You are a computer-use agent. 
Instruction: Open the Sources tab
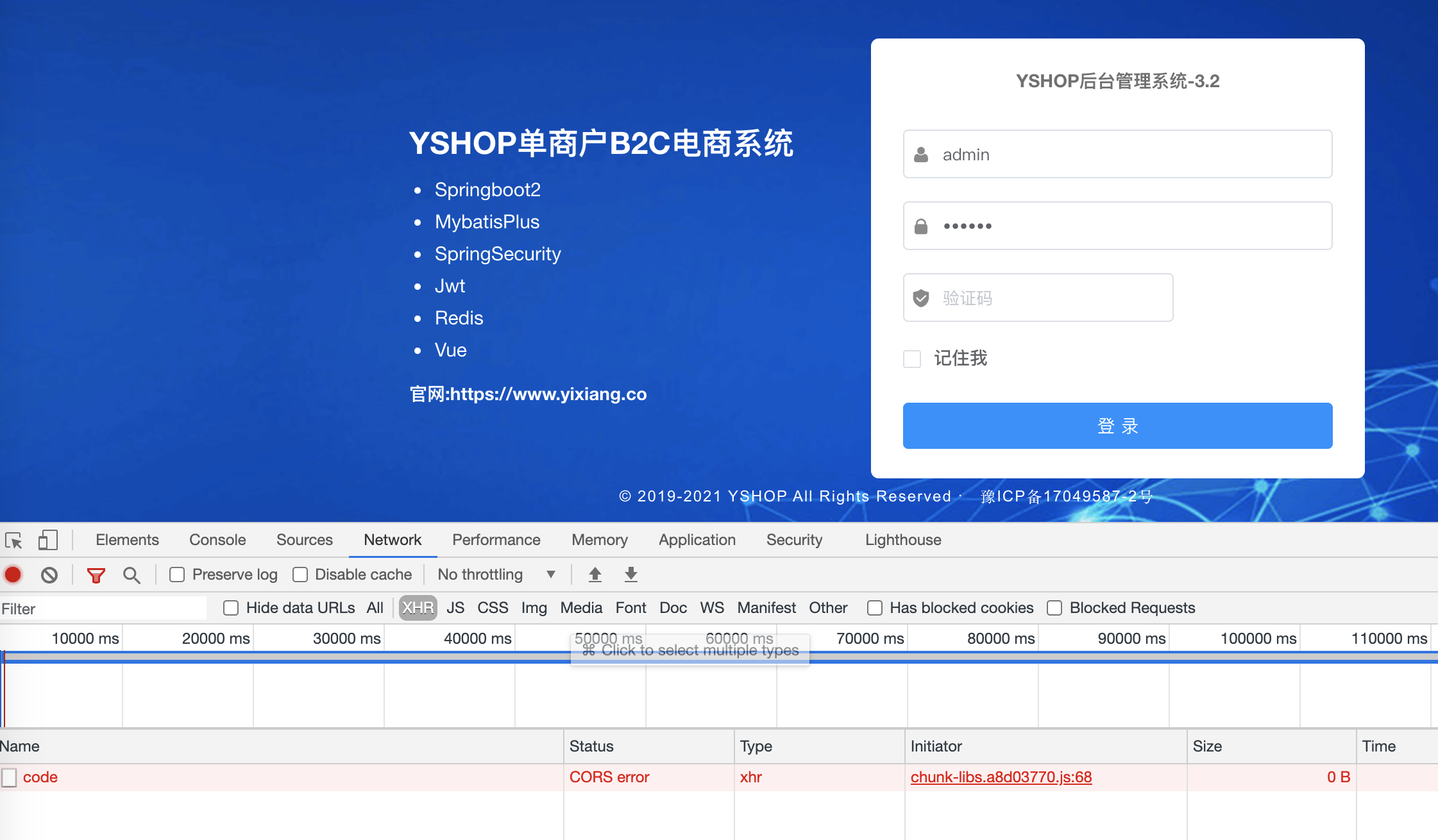click(x=305, y=540)
